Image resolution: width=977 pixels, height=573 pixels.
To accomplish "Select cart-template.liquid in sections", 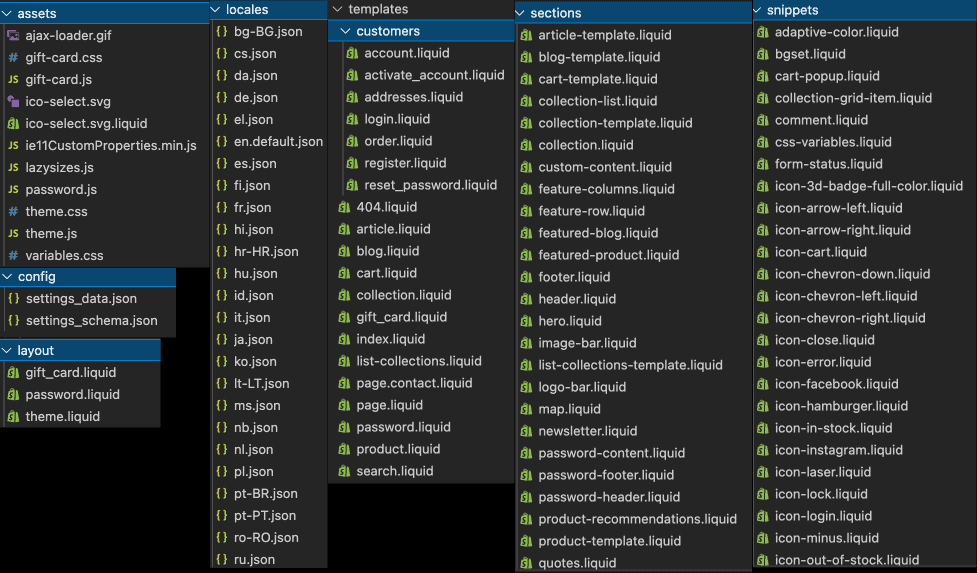I will coord(597,79).
